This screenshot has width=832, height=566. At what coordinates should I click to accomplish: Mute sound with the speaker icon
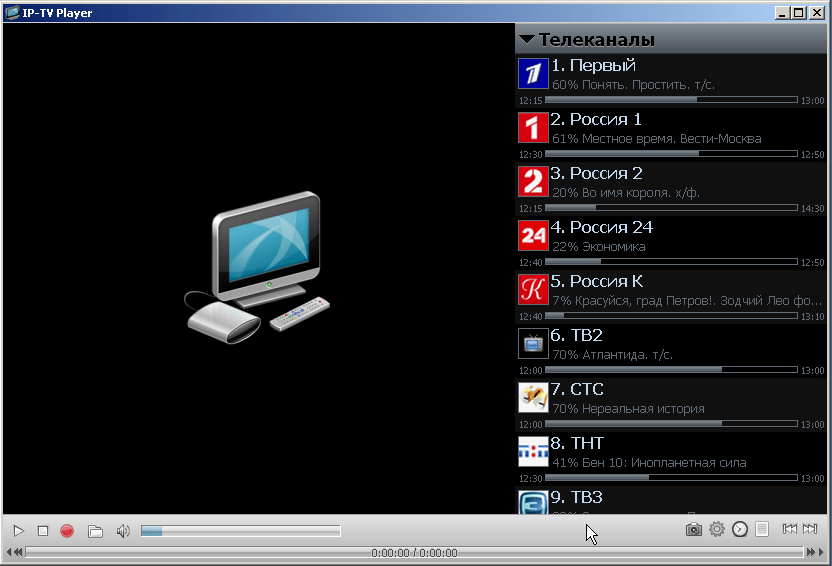[123, 531]
